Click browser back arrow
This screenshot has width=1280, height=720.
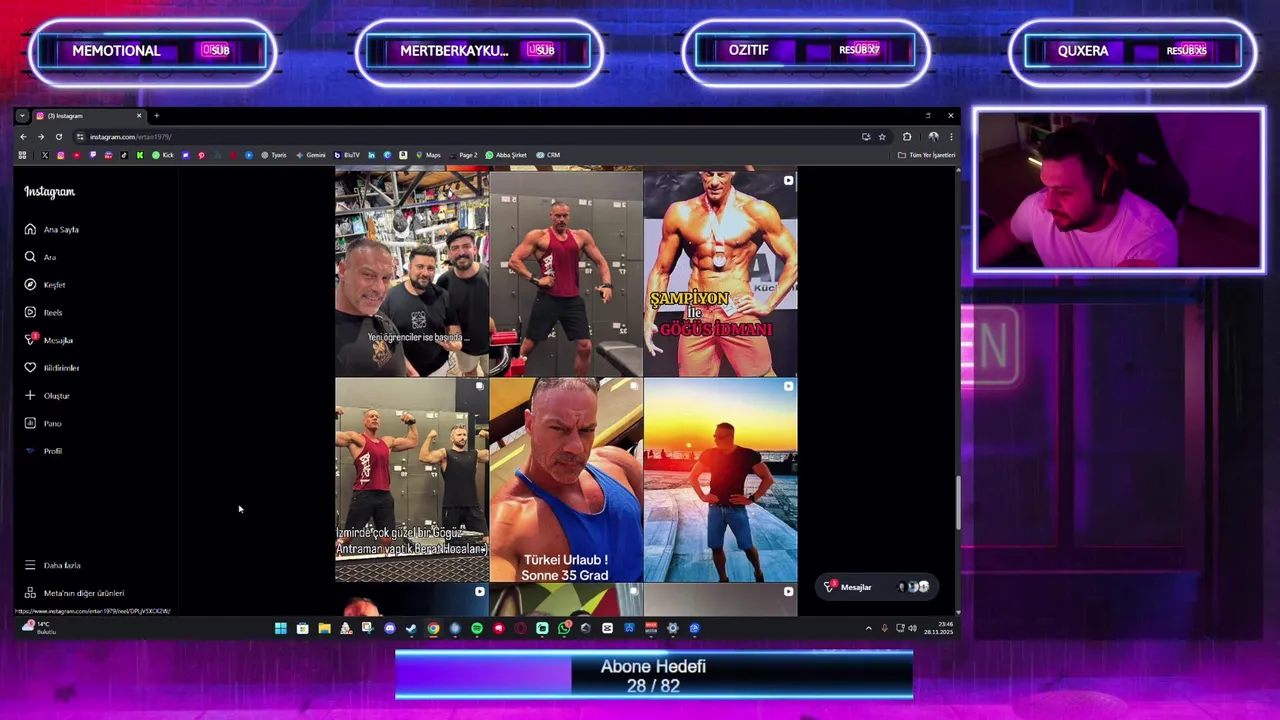23,136
